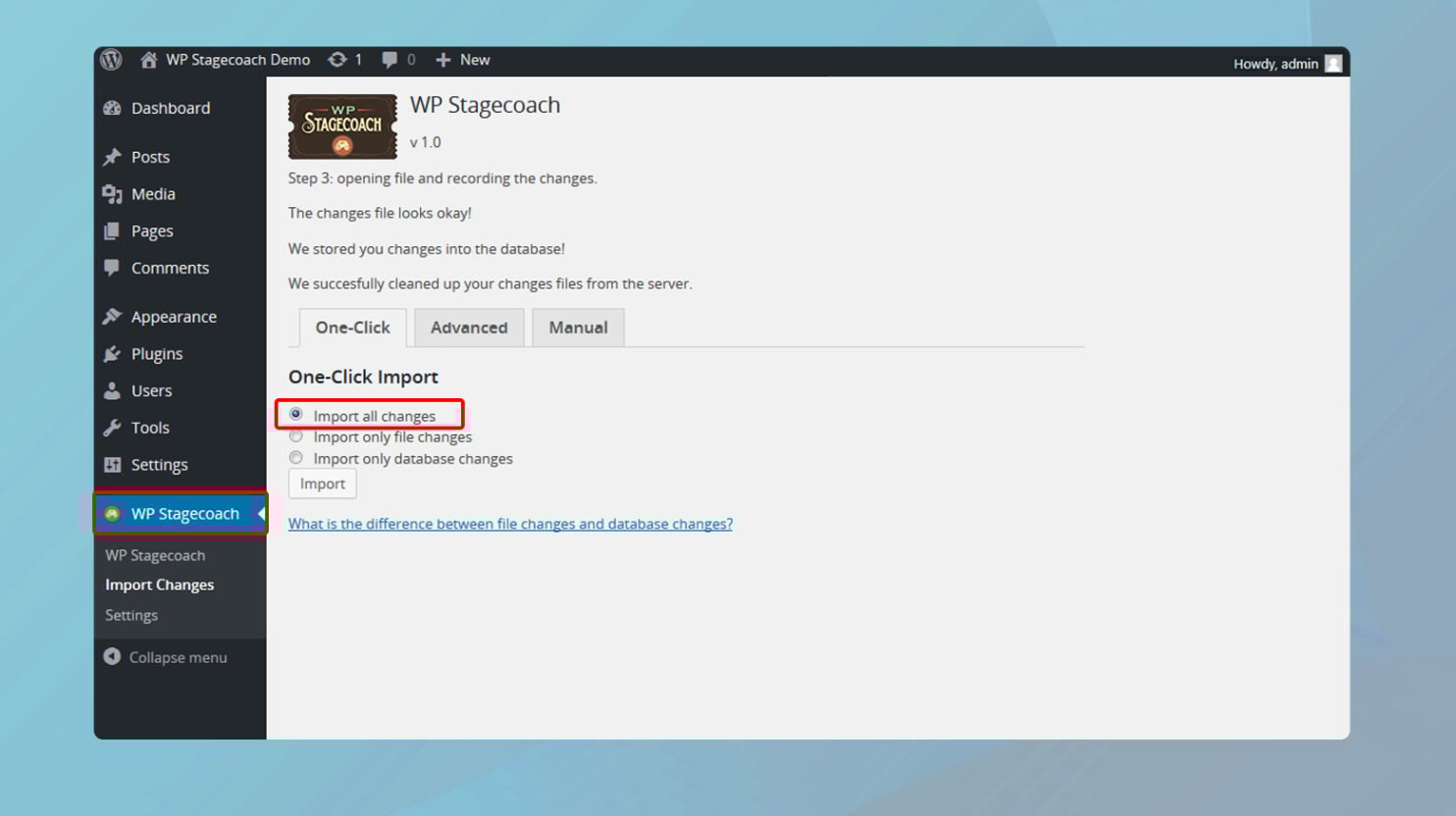
Task: Open the Manual tab
Action: (578, 328)
